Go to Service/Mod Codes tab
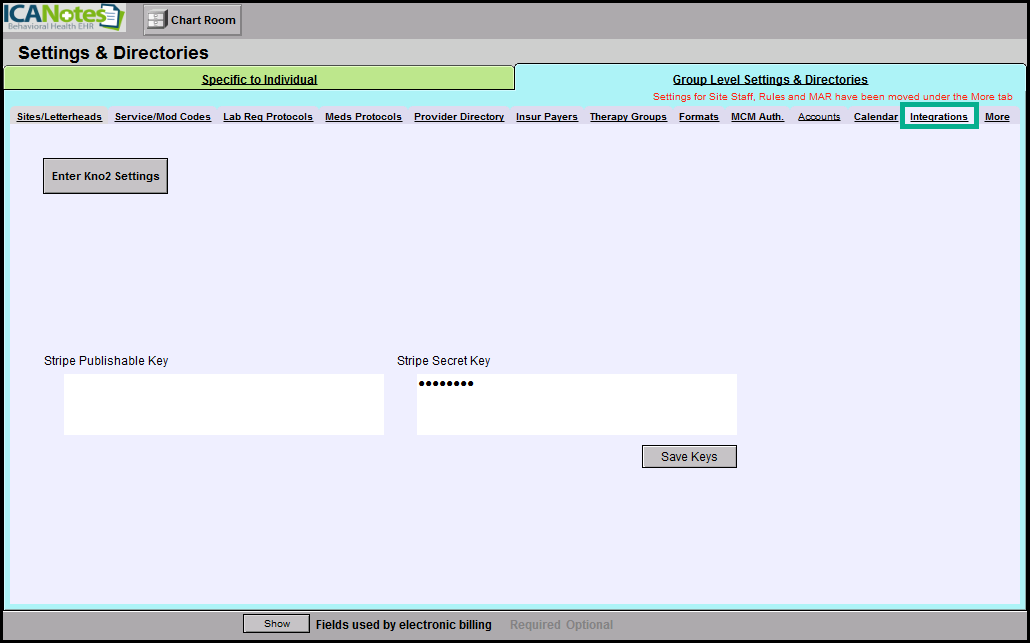The image size is (1030, 643). click(x=162, y=117)
